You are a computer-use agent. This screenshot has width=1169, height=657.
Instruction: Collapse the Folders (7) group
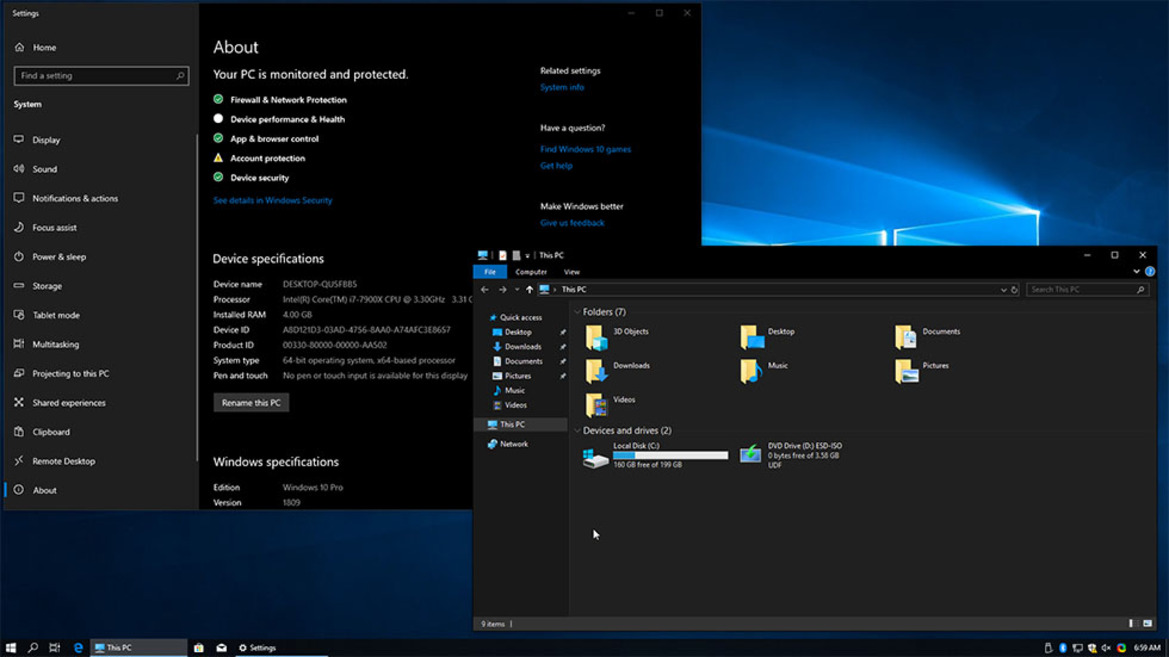coord(577,312)
